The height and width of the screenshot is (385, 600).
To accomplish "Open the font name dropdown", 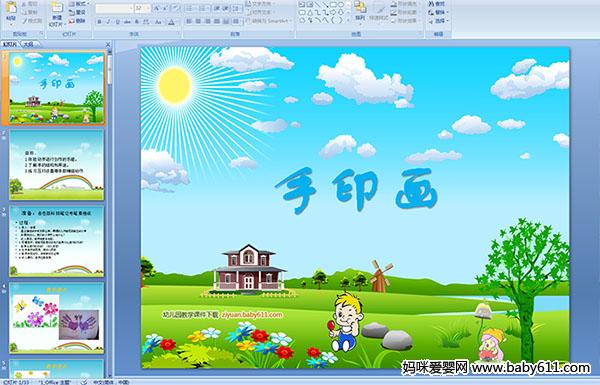I will click(x=131, y=8).
